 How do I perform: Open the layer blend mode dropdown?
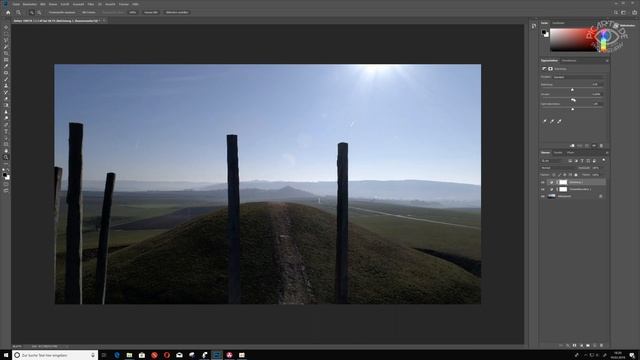pyautogui.click(x=558, y=168)
